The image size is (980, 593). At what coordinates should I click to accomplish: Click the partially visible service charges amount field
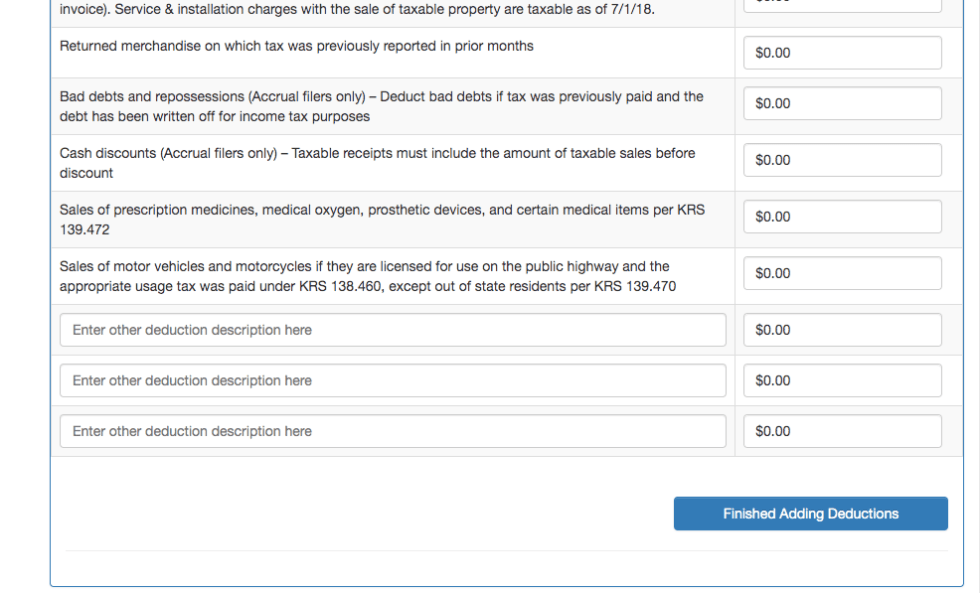(x=842, y=5)
